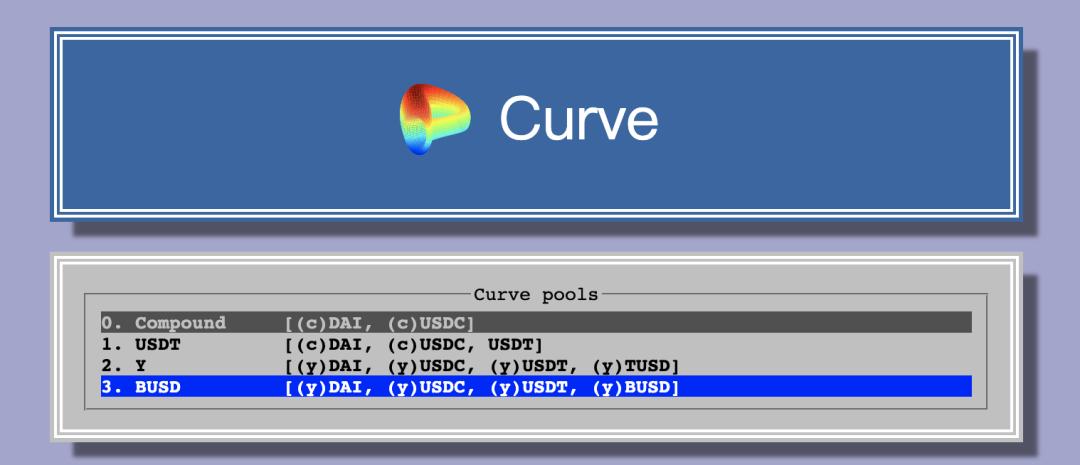This screenshot has height=465, width=1080.
Task: Choose the 2. Y pool entry
Action: (x=536, y=366)
